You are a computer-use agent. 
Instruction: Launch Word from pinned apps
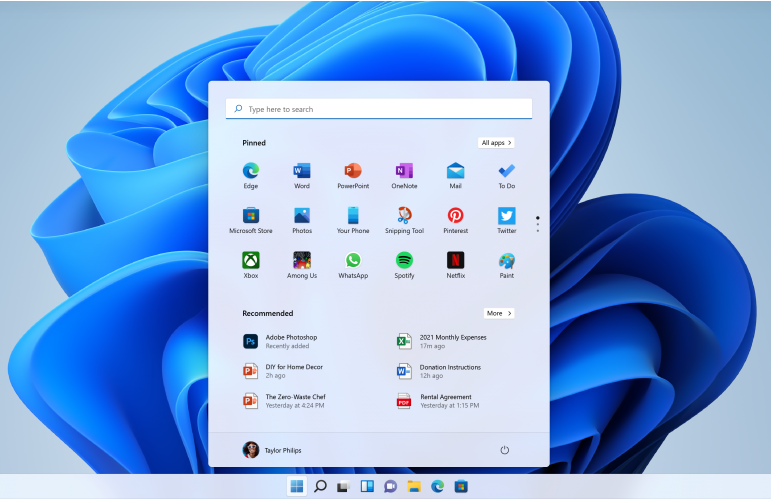[302, 176]
